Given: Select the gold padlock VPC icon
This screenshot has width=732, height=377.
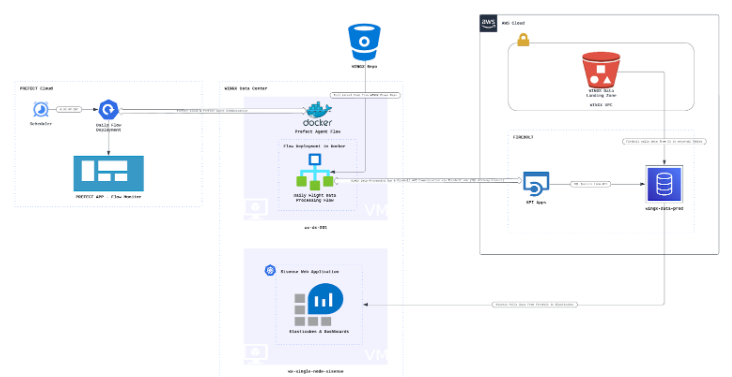Looking at the screenshot, I should [523, 39].
